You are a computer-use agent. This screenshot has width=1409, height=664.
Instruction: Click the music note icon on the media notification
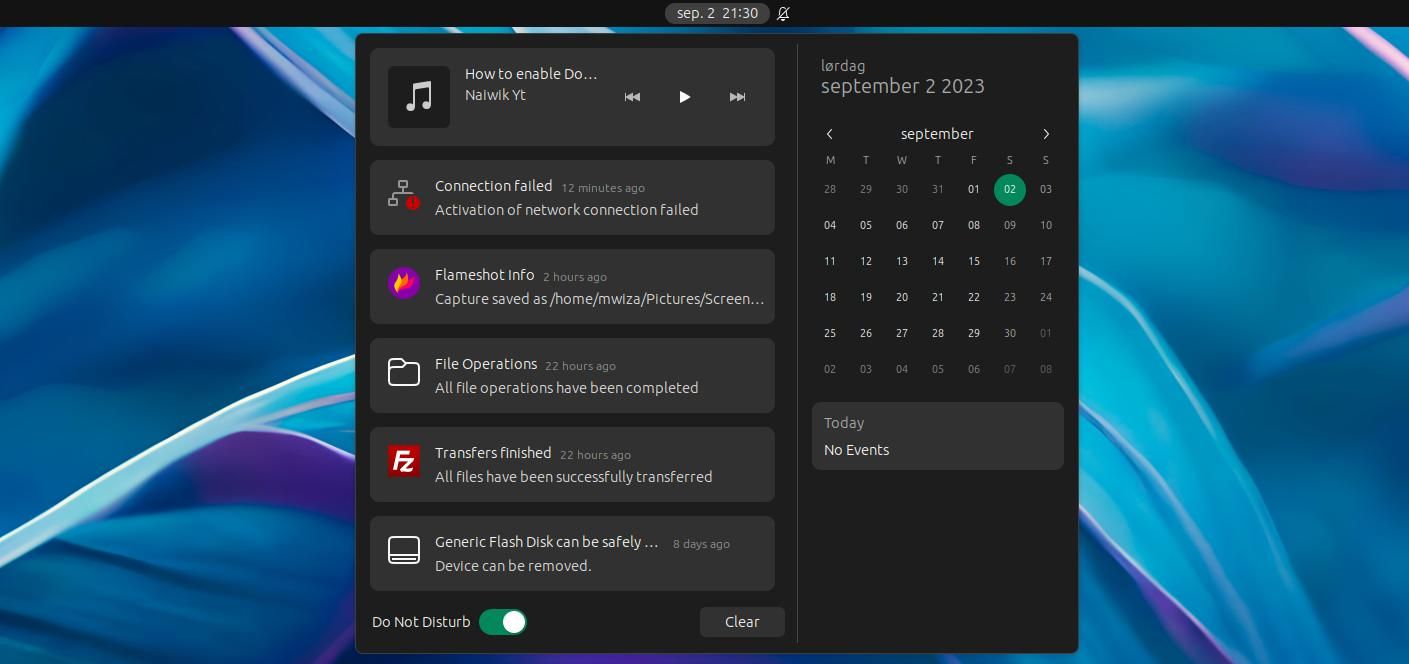coord(418,96)
